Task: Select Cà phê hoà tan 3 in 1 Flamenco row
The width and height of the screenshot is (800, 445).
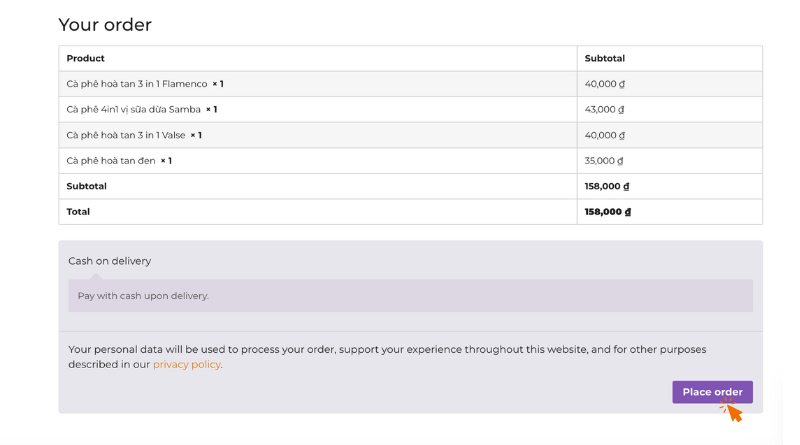Action: pos(410,84)
